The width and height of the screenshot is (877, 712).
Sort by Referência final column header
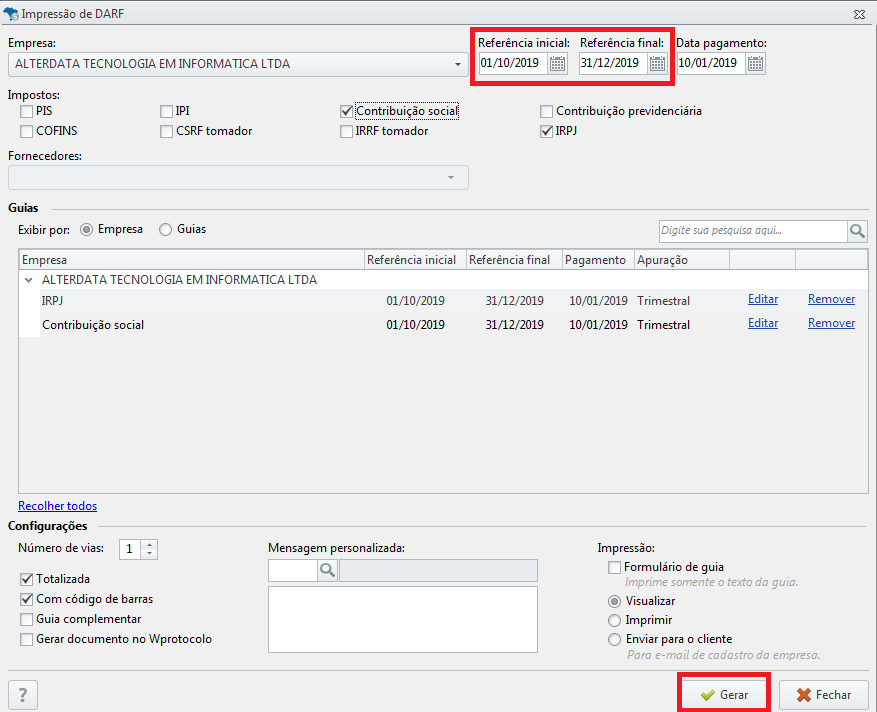coord(515,260)
